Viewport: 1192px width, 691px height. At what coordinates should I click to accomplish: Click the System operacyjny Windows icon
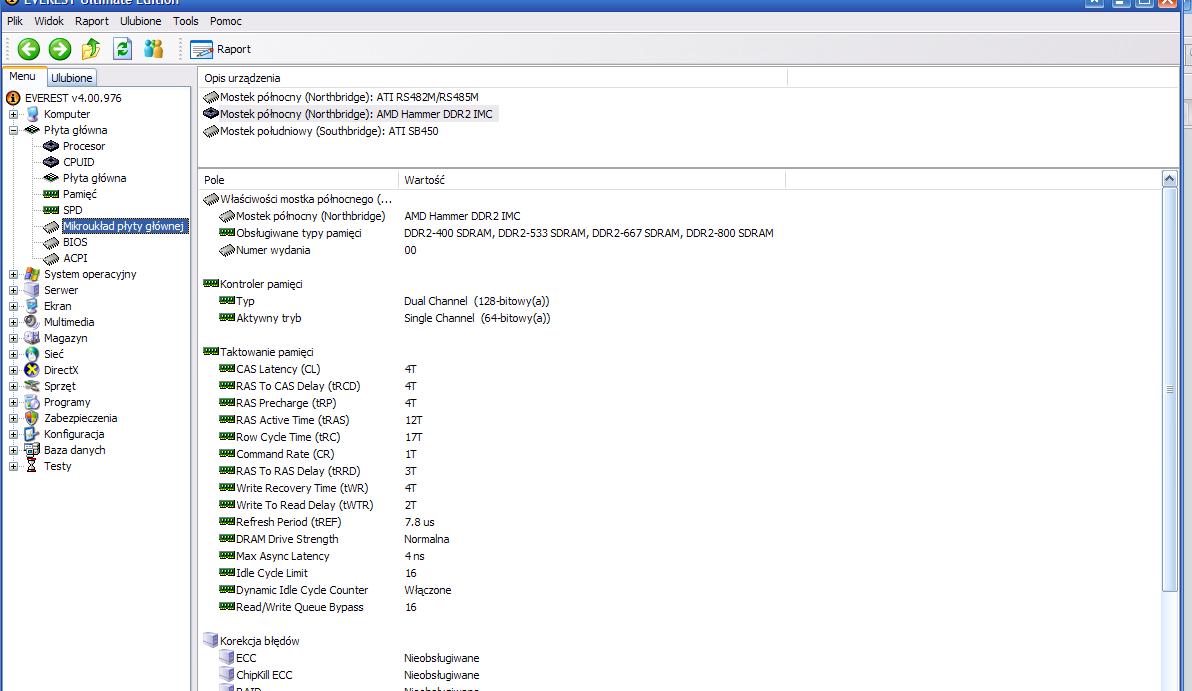[32, 274]
